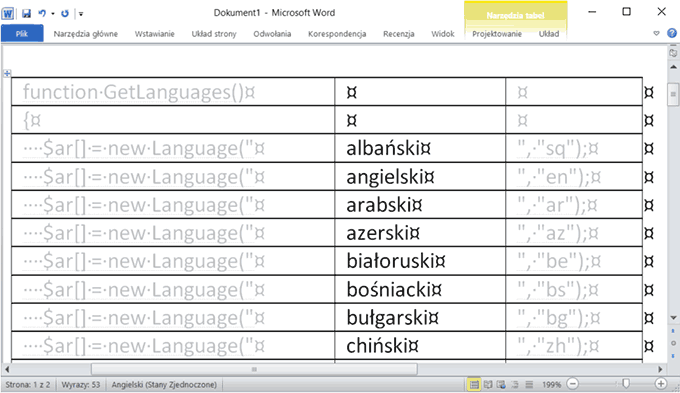The width and height of the screenshot is (680, 393).
Task: Switch to Draft view icon
Action: click(x=529, y=384)
